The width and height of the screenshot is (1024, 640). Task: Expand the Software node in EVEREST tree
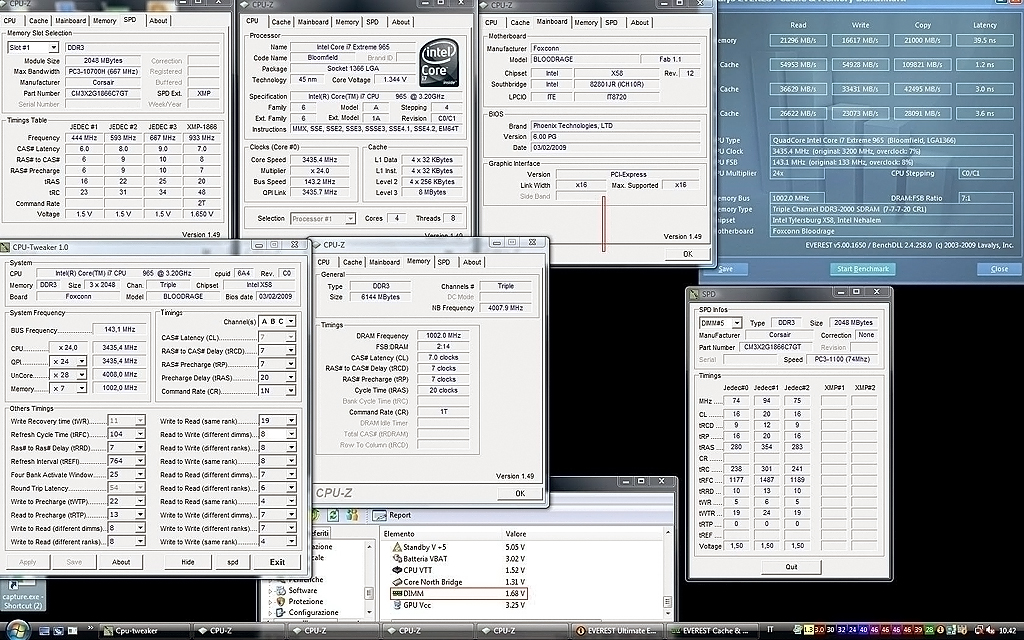click(x=271, y=590)
